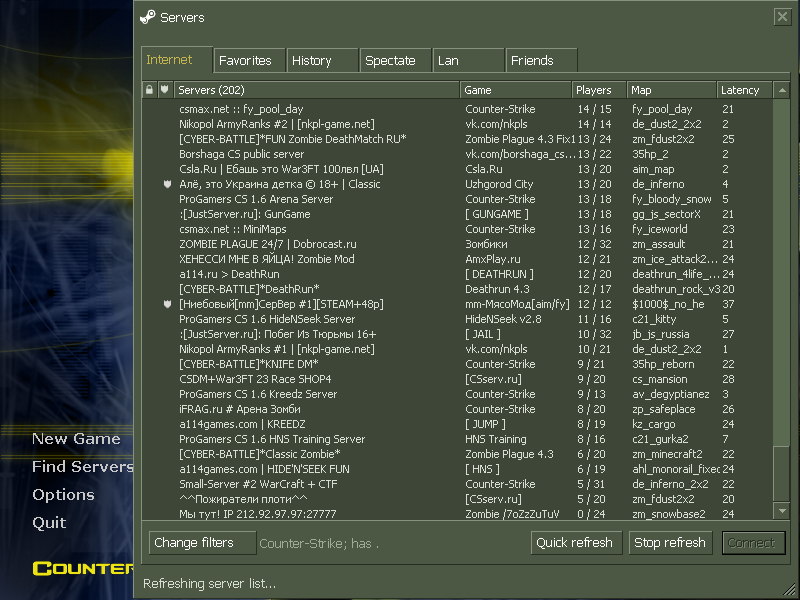Open the History tab

tap(322, 61)
